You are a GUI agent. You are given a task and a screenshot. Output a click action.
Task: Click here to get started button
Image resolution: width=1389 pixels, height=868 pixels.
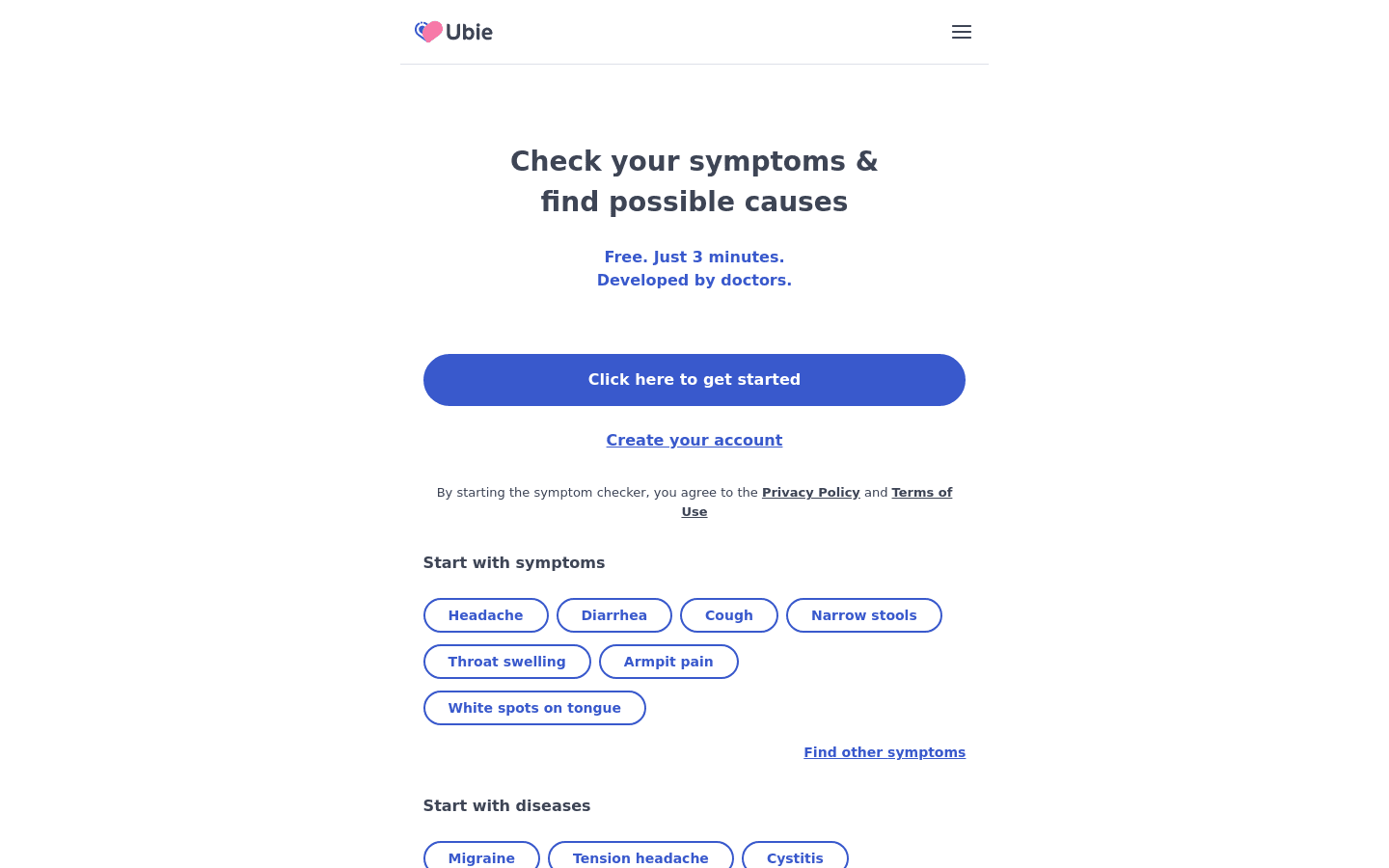point(694,380)
